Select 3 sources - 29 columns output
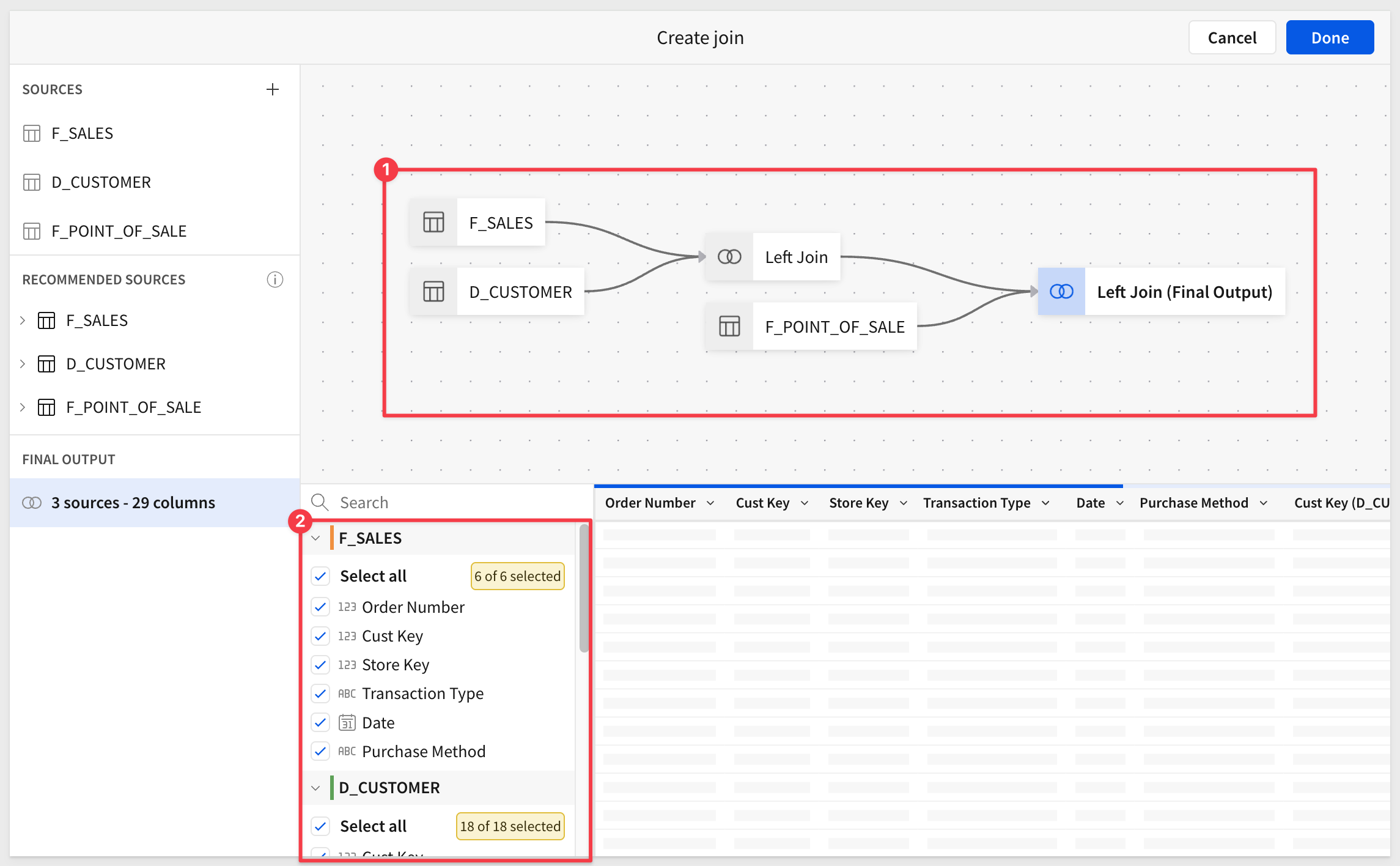This screenshot has width=1400, height=866. point(133,503)
